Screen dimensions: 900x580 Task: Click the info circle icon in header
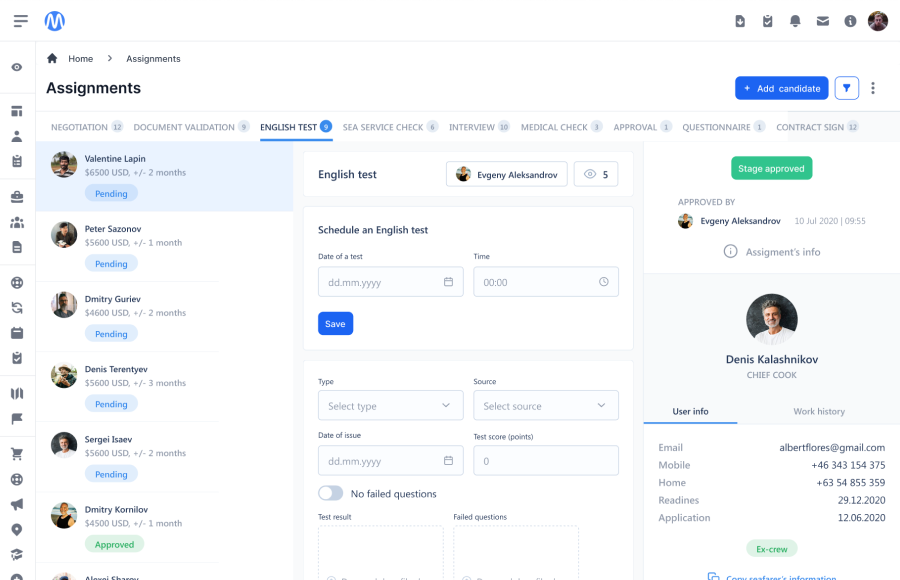pyautogui.click(x=850, y=21)
